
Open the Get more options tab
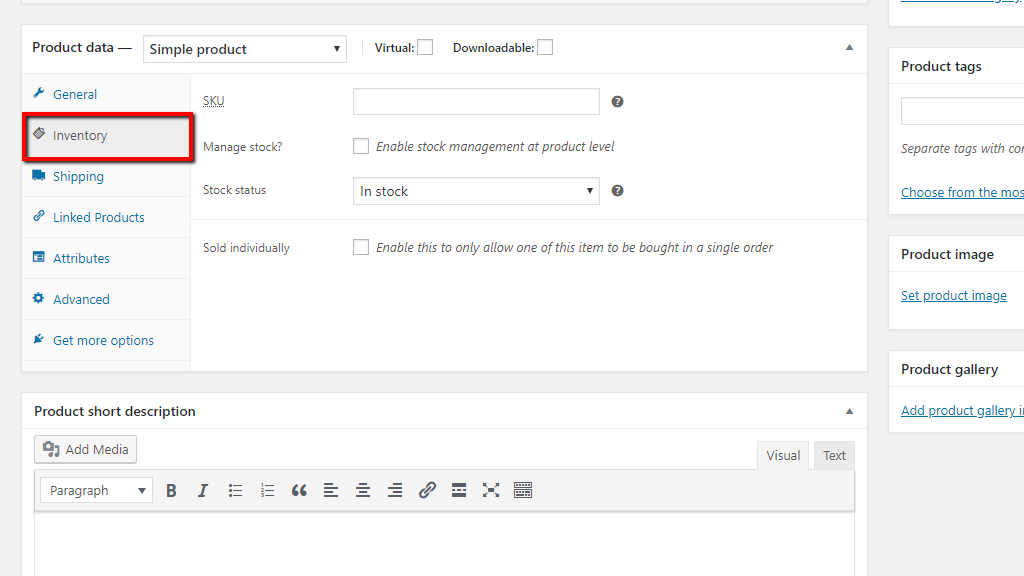pyautogui.click(x=106, y=340)
